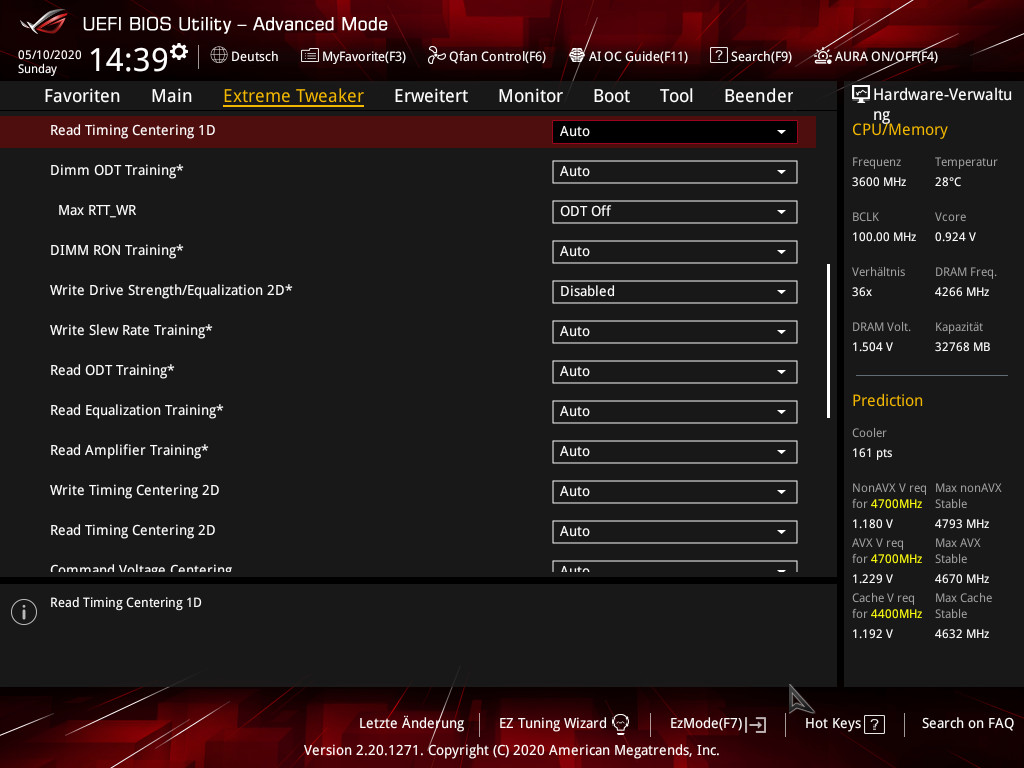This screenshot has height=768, width=1024.
Task: Click the yellow 4400MHz Cache value
Action: (896, 614)
